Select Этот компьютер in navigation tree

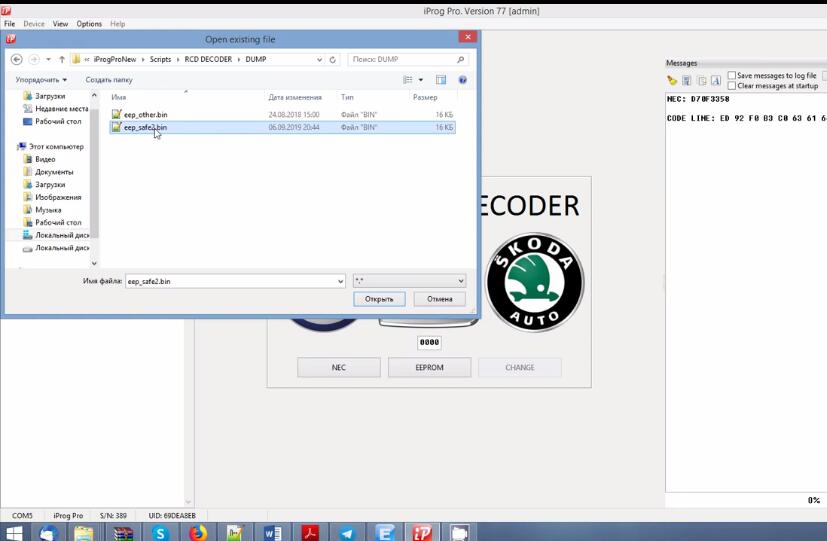pos(56,147)
